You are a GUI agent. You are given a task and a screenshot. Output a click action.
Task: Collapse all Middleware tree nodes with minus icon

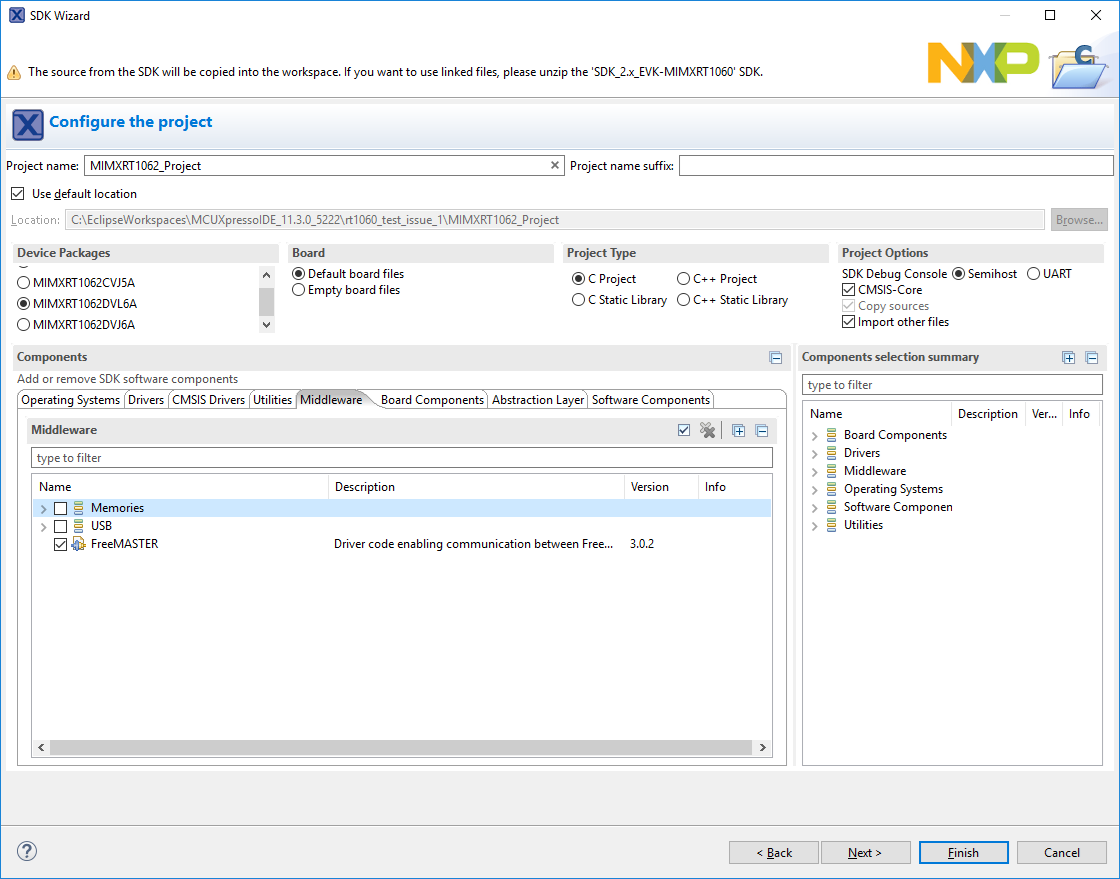tap(762, 430)
